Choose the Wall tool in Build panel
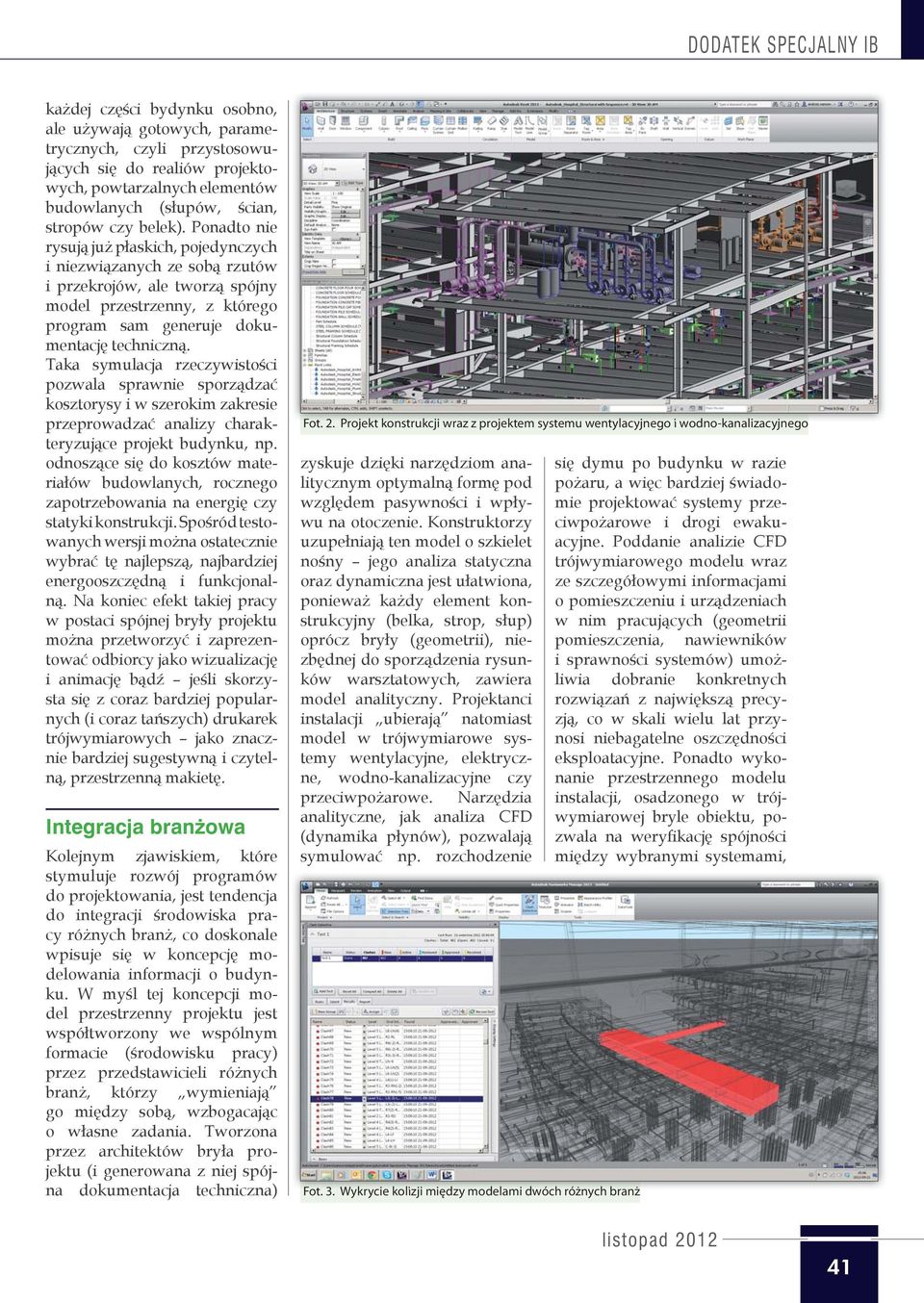The height and width of the screenshot is (1303, 924). (321, 122)
